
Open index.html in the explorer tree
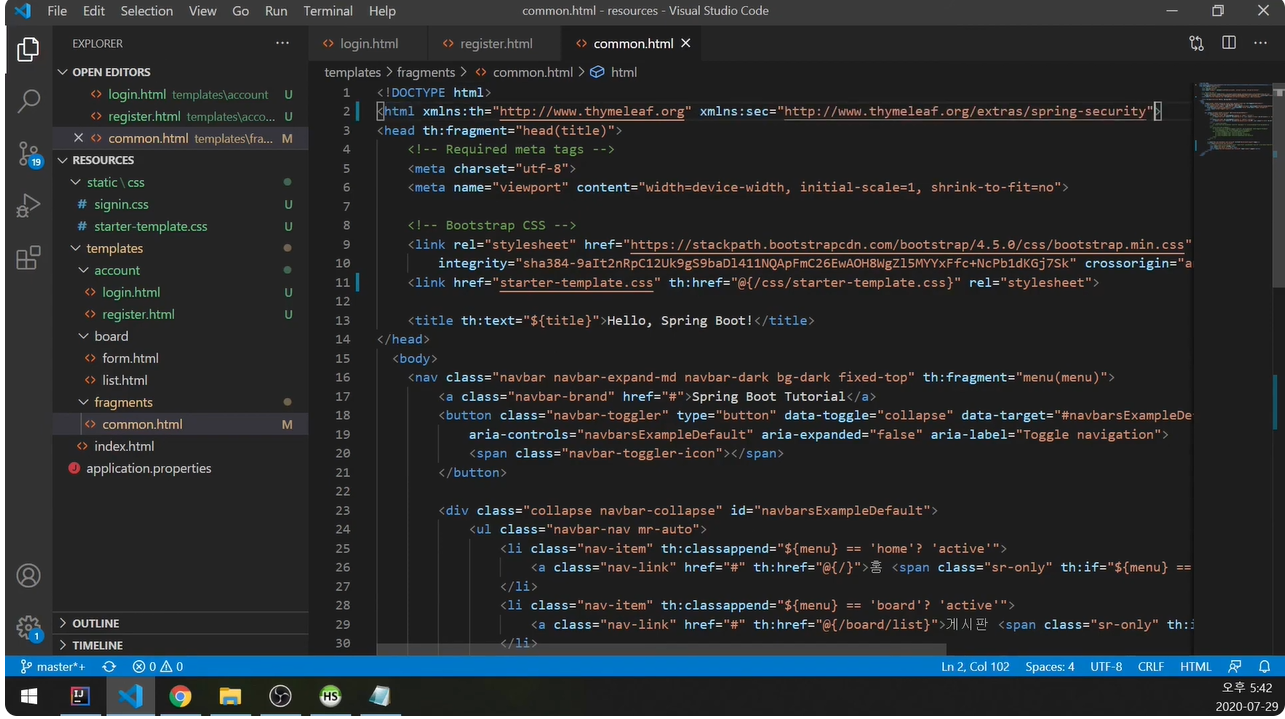pyautogui.click(x=124, y=446)
